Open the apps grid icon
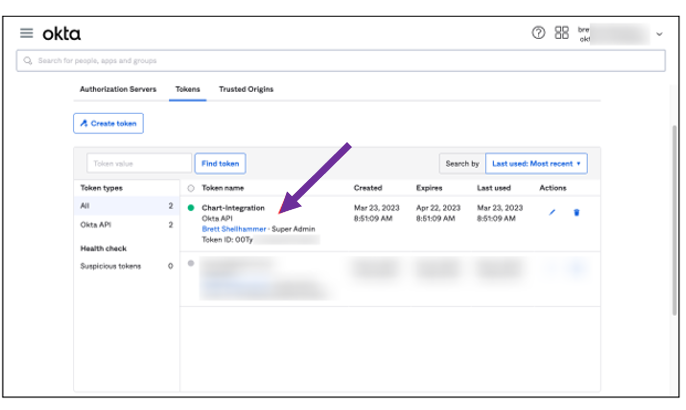 click(561, 33)
